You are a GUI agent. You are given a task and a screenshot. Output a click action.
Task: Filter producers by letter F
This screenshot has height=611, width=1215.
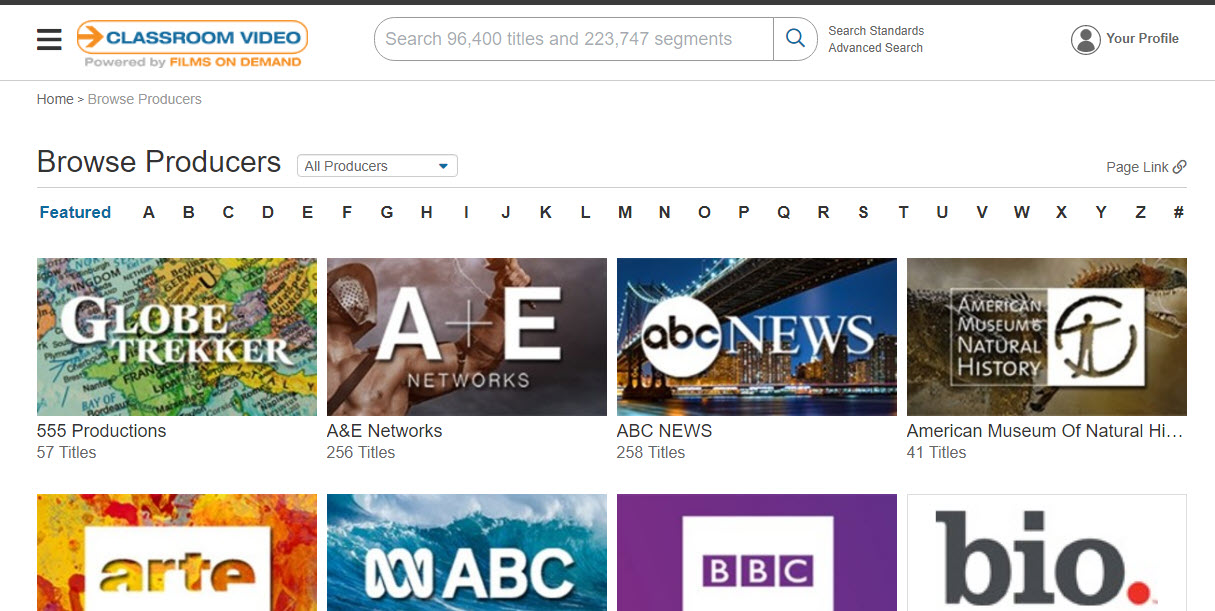pos(347,212)
